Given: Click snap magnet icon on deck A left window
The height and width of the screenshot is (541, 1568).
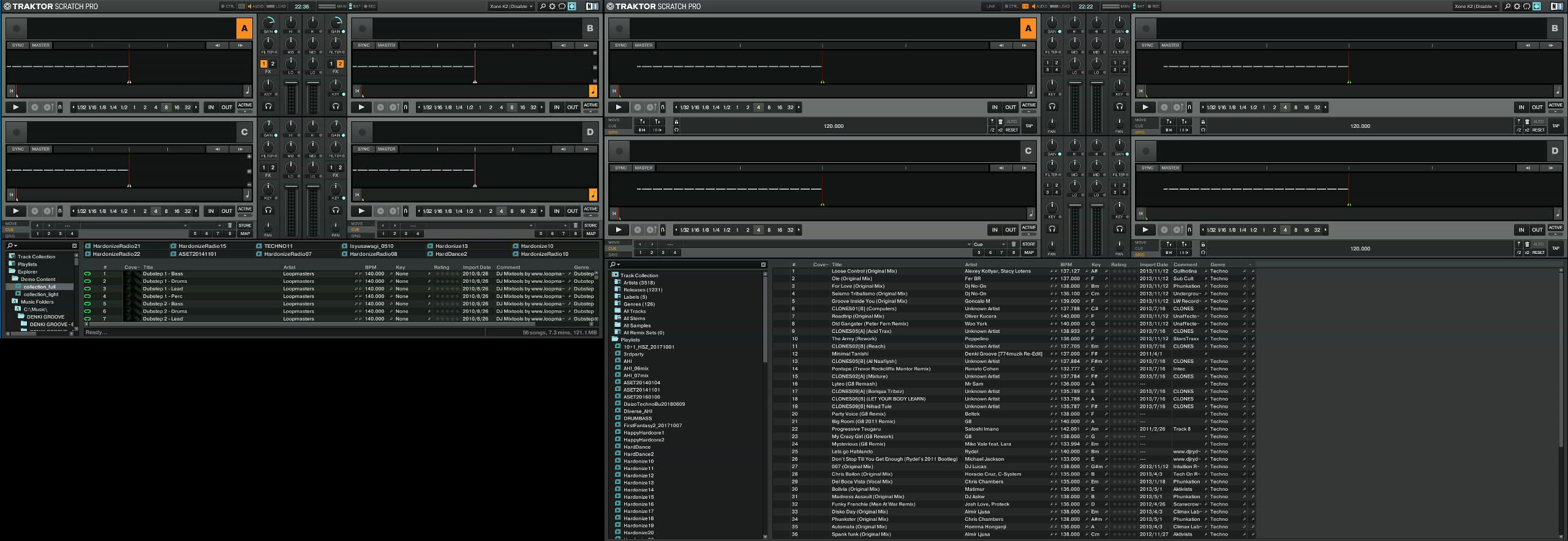Looking at the screenshot, I should pos(60,107).
